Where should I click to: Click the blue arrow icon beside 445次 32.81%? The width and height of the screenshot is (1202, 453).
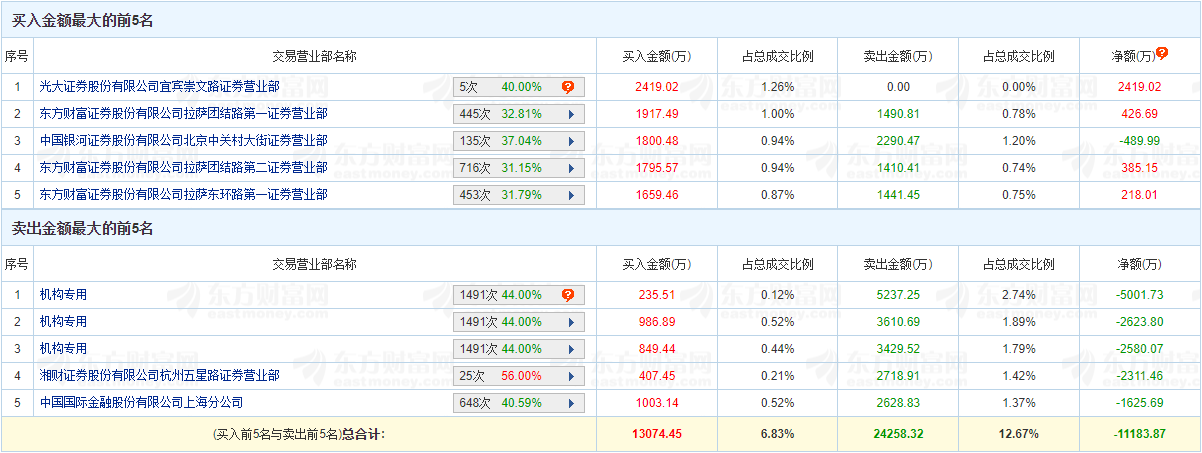(x=571, y=114)
